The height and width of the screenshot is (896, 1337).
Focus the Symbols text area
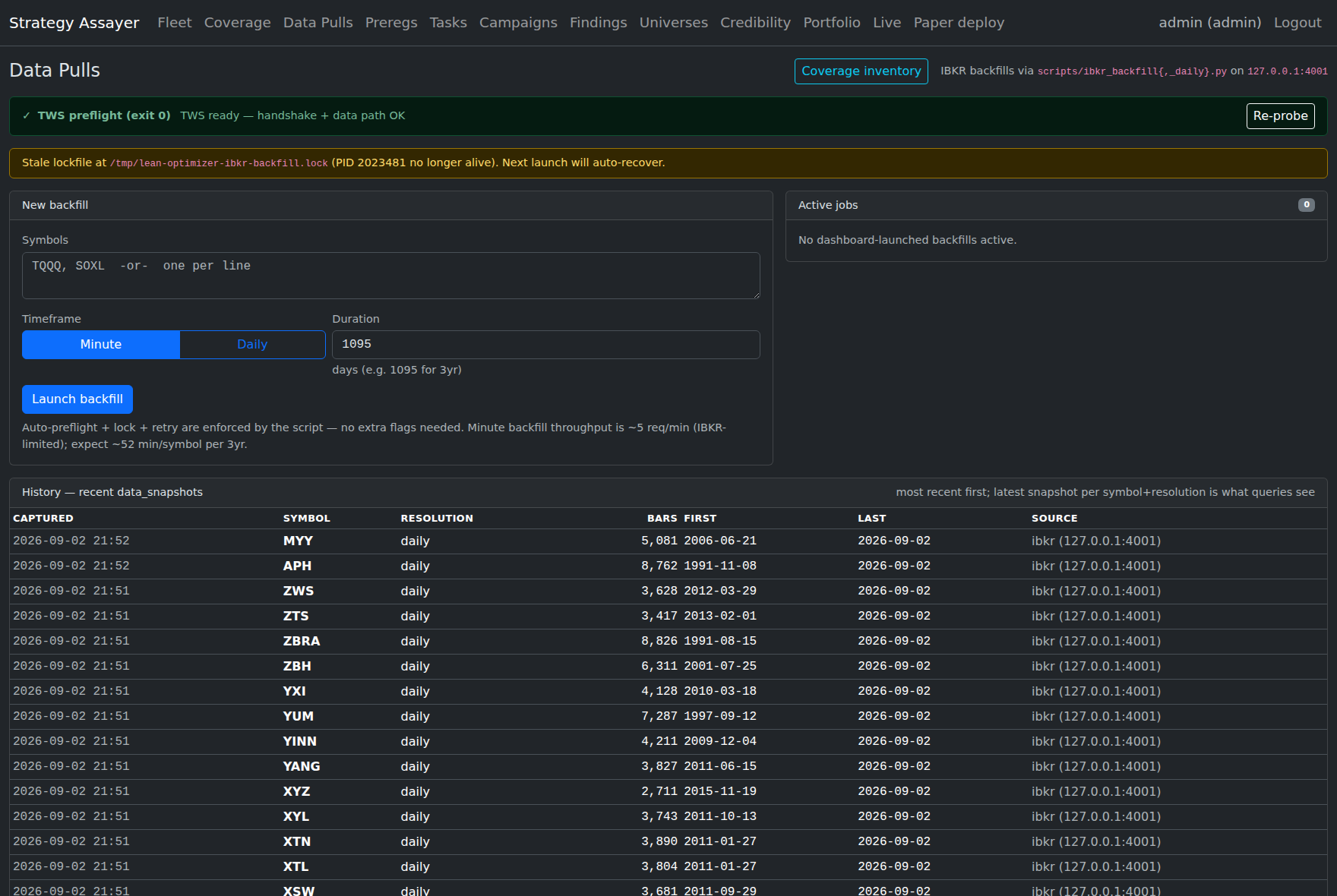(391, 276)
